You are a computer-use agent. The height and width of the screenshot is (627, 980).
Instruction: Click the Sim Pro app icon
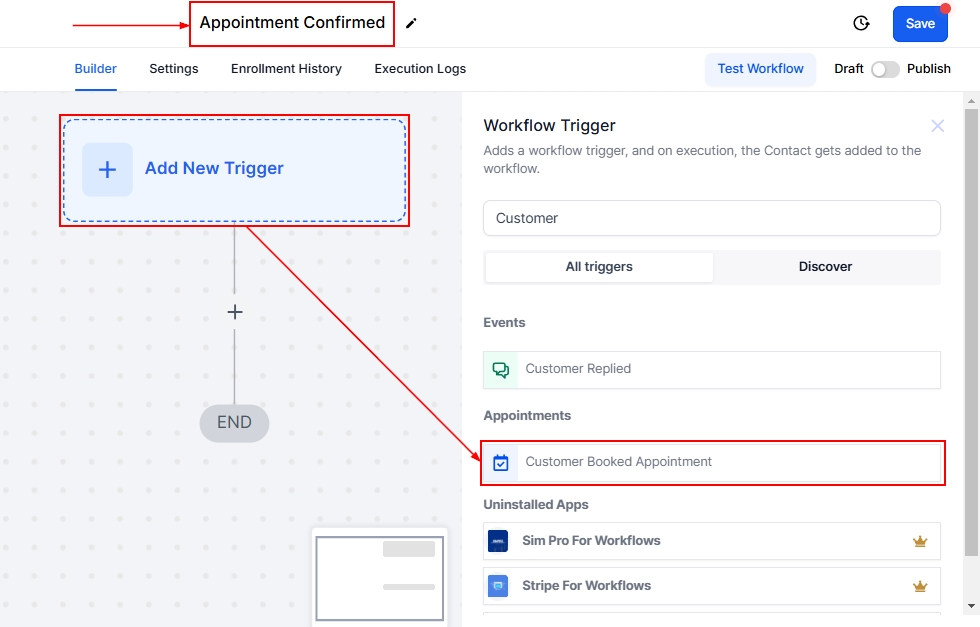[498, 541]
